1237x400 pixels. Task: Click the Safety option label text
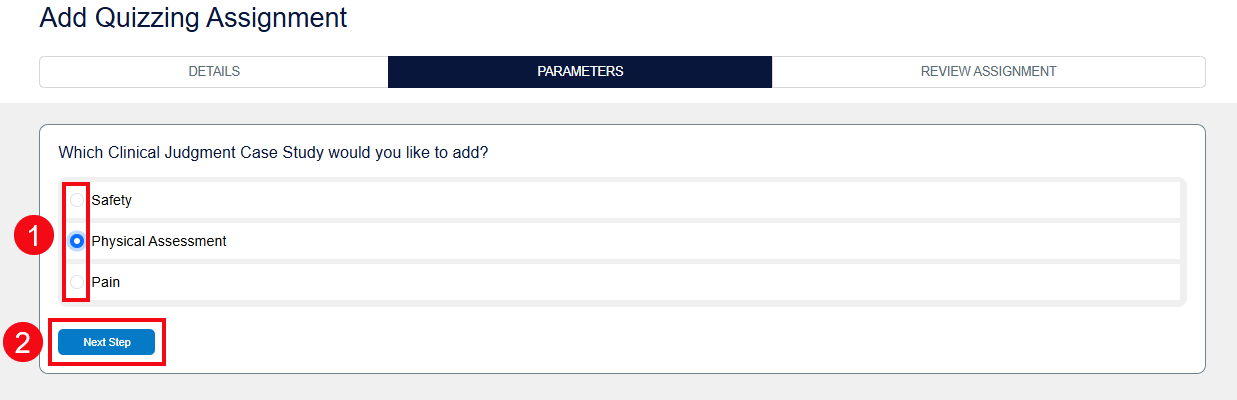111,200
